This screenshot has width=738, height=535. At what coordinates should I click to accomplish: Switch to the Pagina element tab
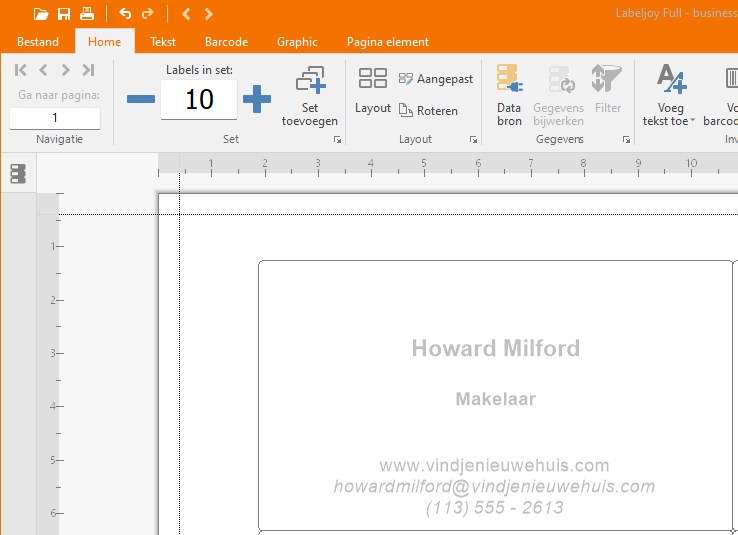(x=388, y=42)
